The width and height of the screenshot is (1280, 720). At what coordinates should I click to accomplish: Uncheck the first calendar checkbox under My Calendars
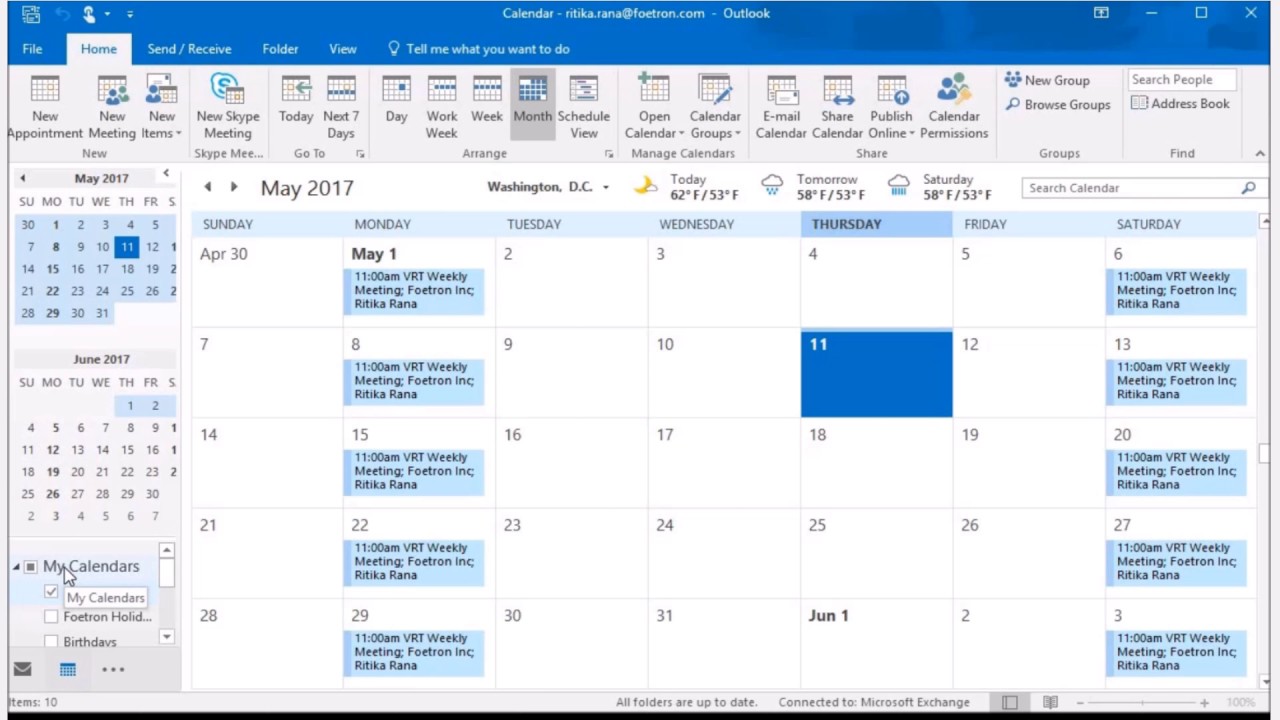(x=51, y=592)
